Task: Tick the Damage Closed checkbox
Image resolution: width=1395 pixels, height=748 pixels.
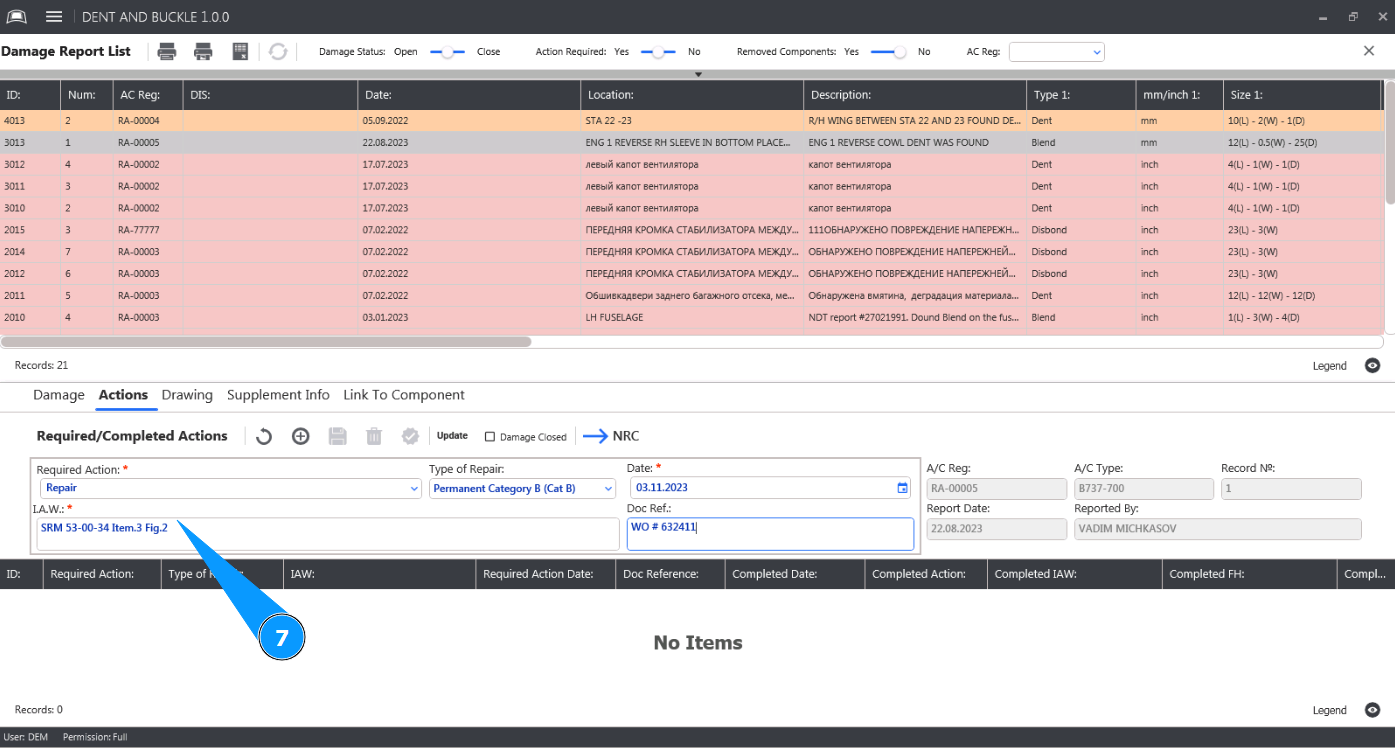Action: [x=490, y=437]
